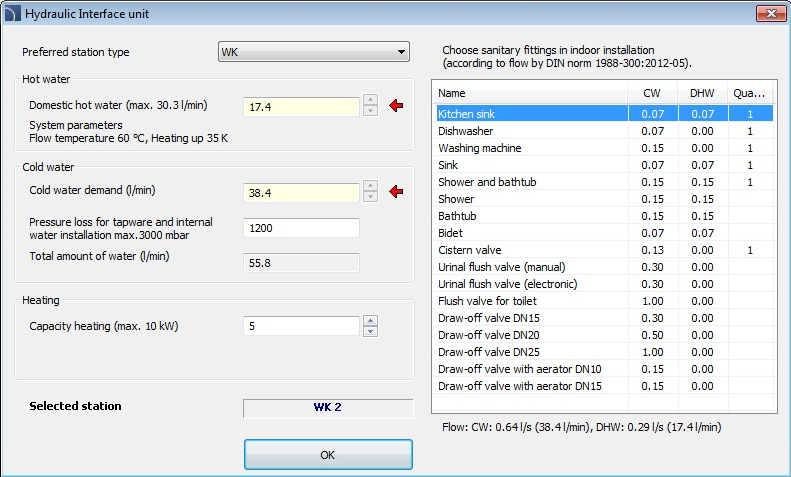Click quantity cell for Cistern valve
This screenshot has width=791, height=477.
tap(749, 250)
